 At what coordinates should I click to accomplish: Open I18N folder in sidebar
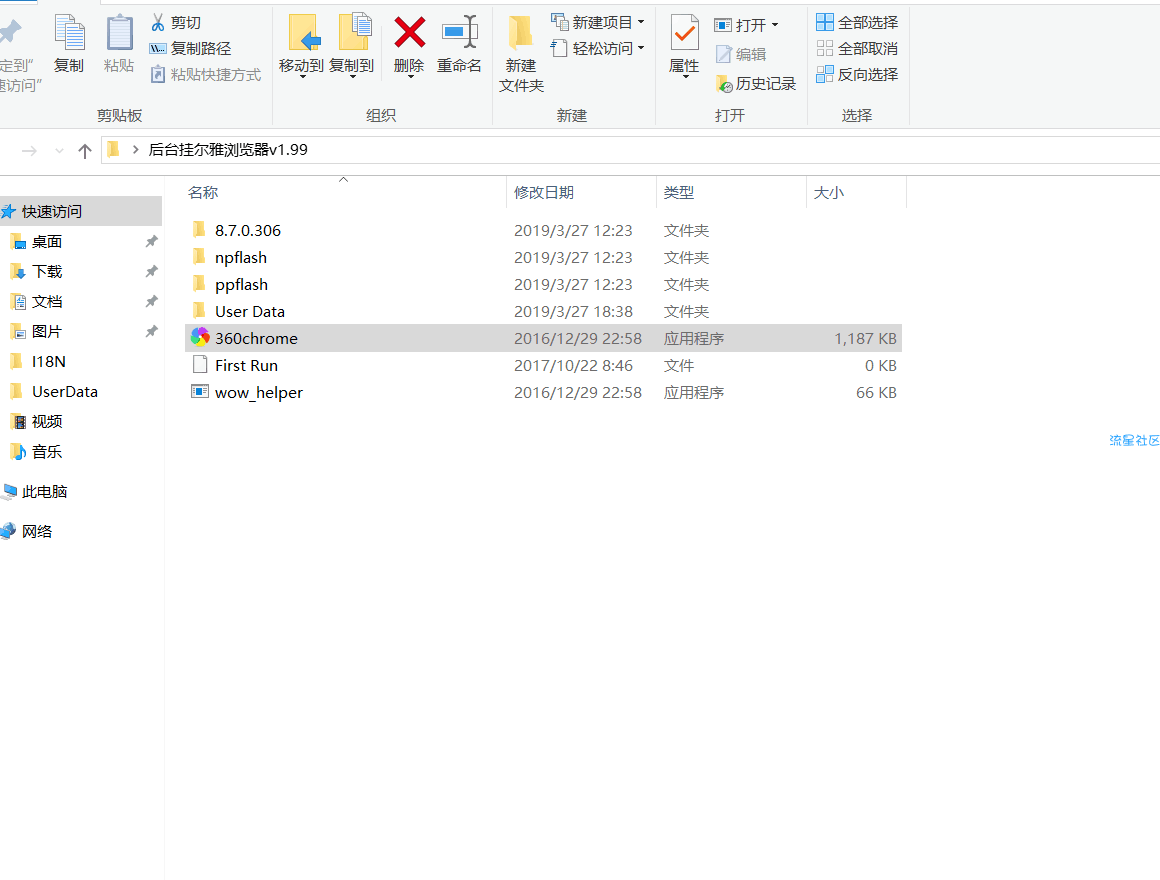click(x=49, y=362)
